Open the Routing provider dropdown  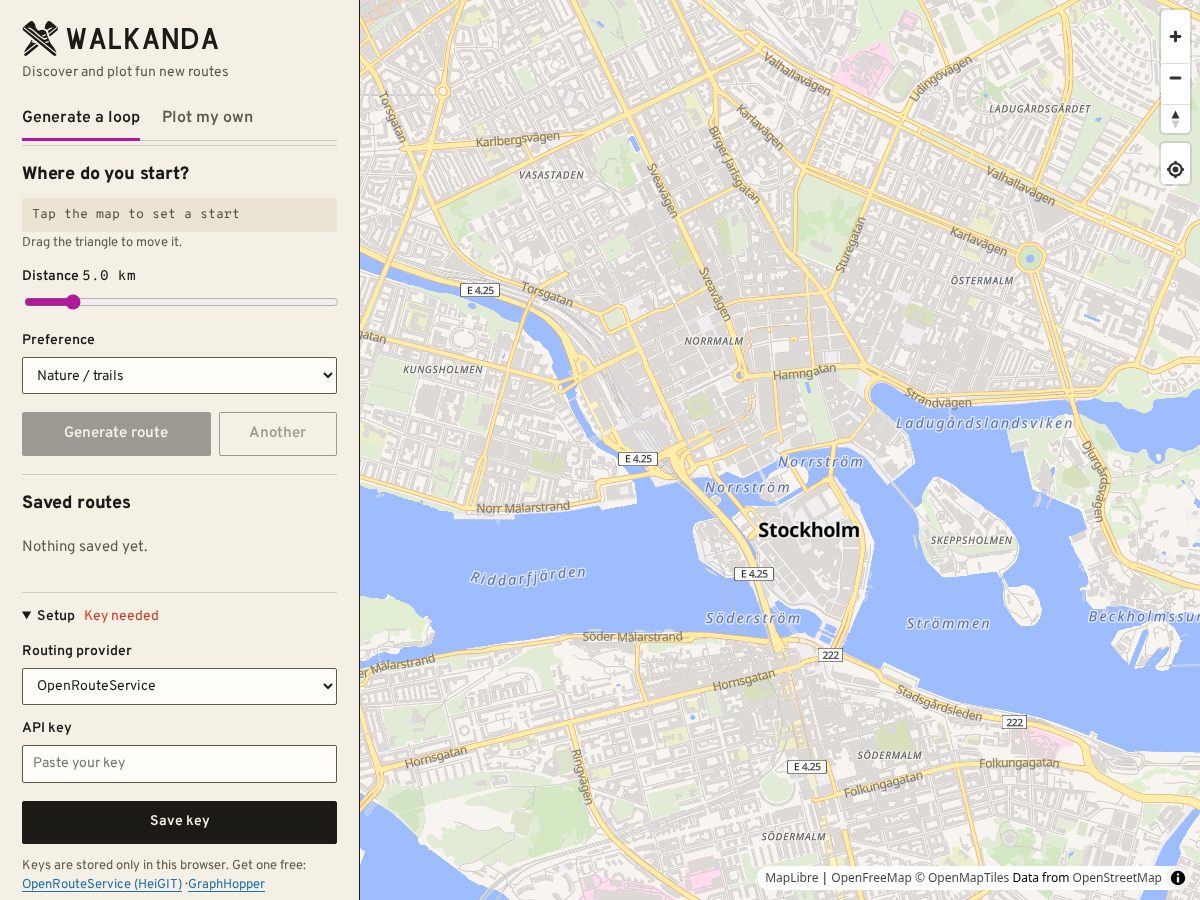click(179, 686)
